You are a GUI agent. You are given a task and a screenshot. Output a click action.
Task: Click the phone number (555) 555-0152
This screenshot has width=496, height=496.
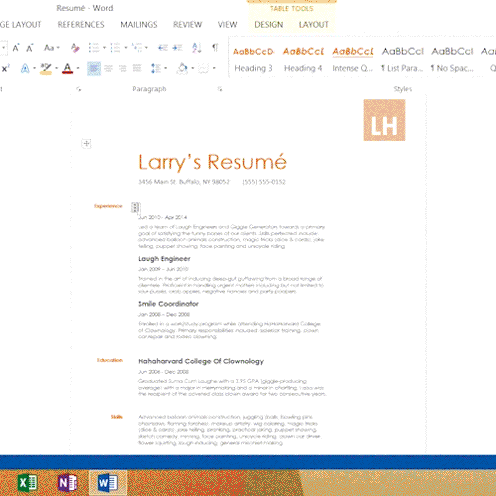point(264,182)
